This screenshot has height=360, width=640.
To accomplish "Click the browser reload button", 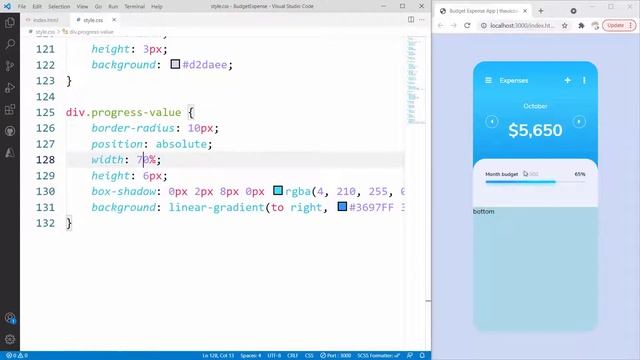I will [467, 25].
